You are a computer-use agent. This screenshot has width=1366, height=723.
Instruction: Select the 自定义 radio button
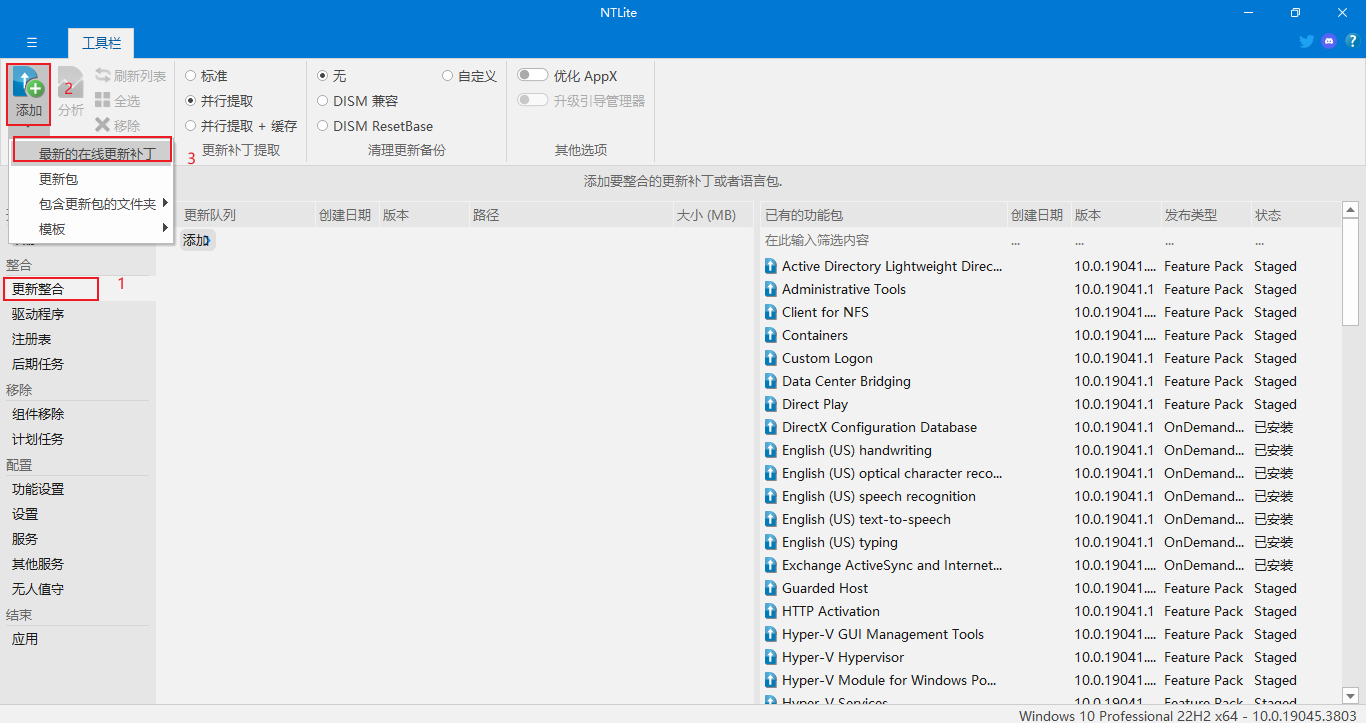pyautogui.click(x=448, y=76)
